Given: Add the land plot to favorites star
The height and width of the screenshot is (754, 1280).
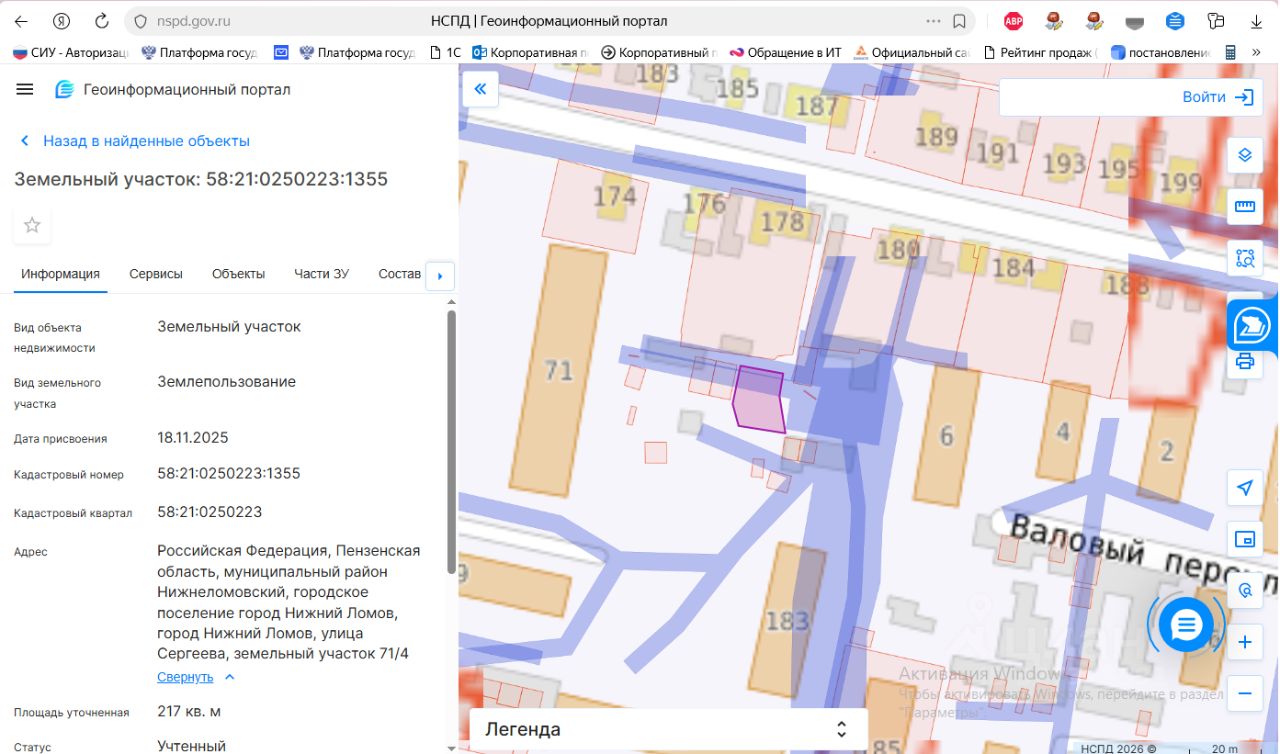Looking at the screenshot, I should (x=32, y=225).
